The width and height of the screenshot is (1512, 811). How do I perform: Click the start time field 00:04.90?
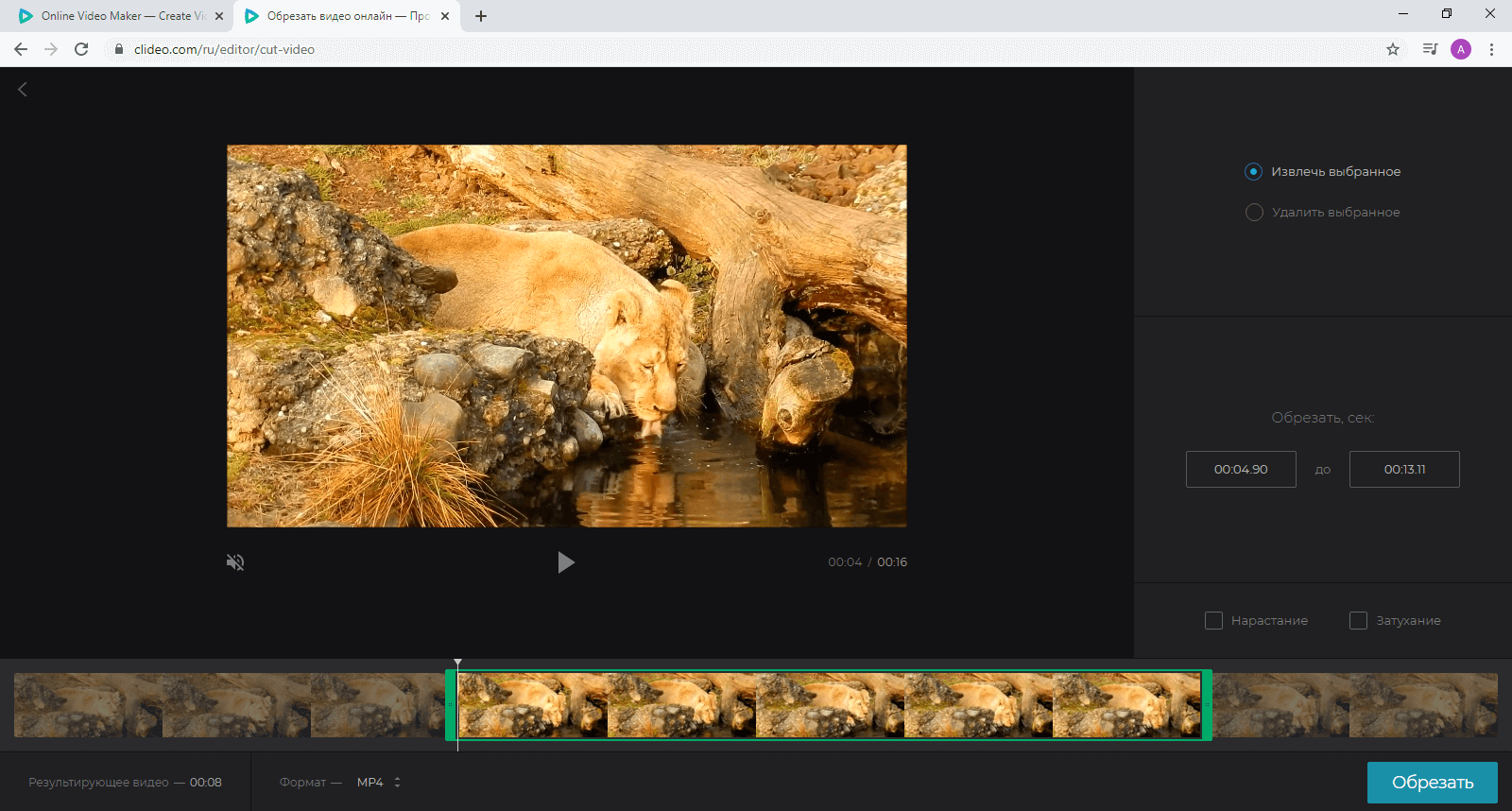coord(1241,469)
